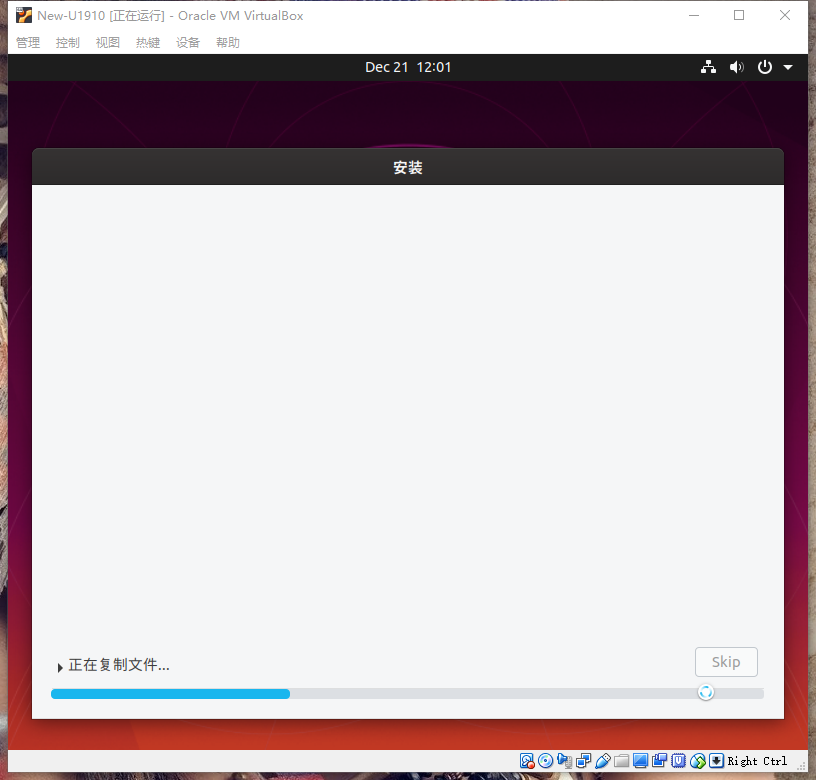816x780 pixels.
Task: Maximize the VirtualBox window
Action: (x=739, y=16)
